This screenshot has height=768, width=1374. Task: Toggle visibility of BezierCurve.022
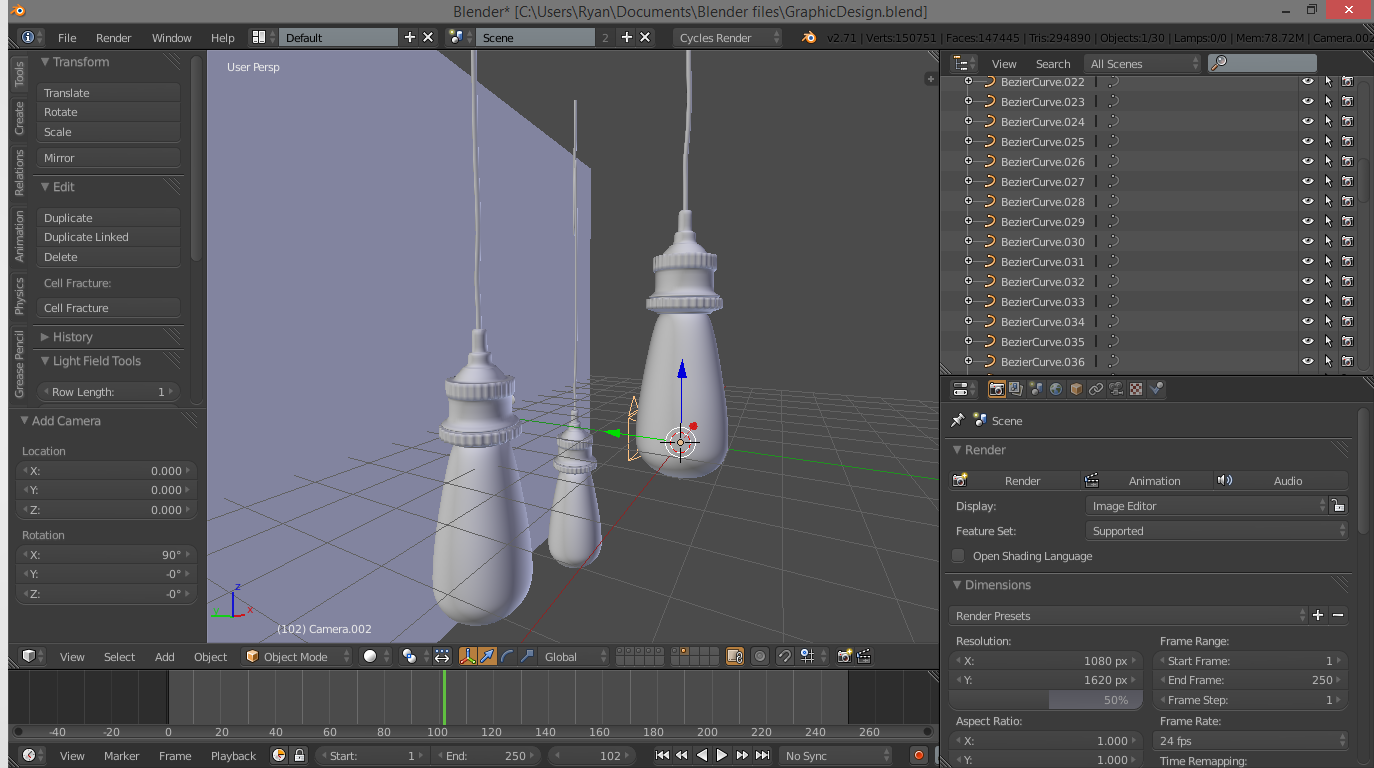1307,82
